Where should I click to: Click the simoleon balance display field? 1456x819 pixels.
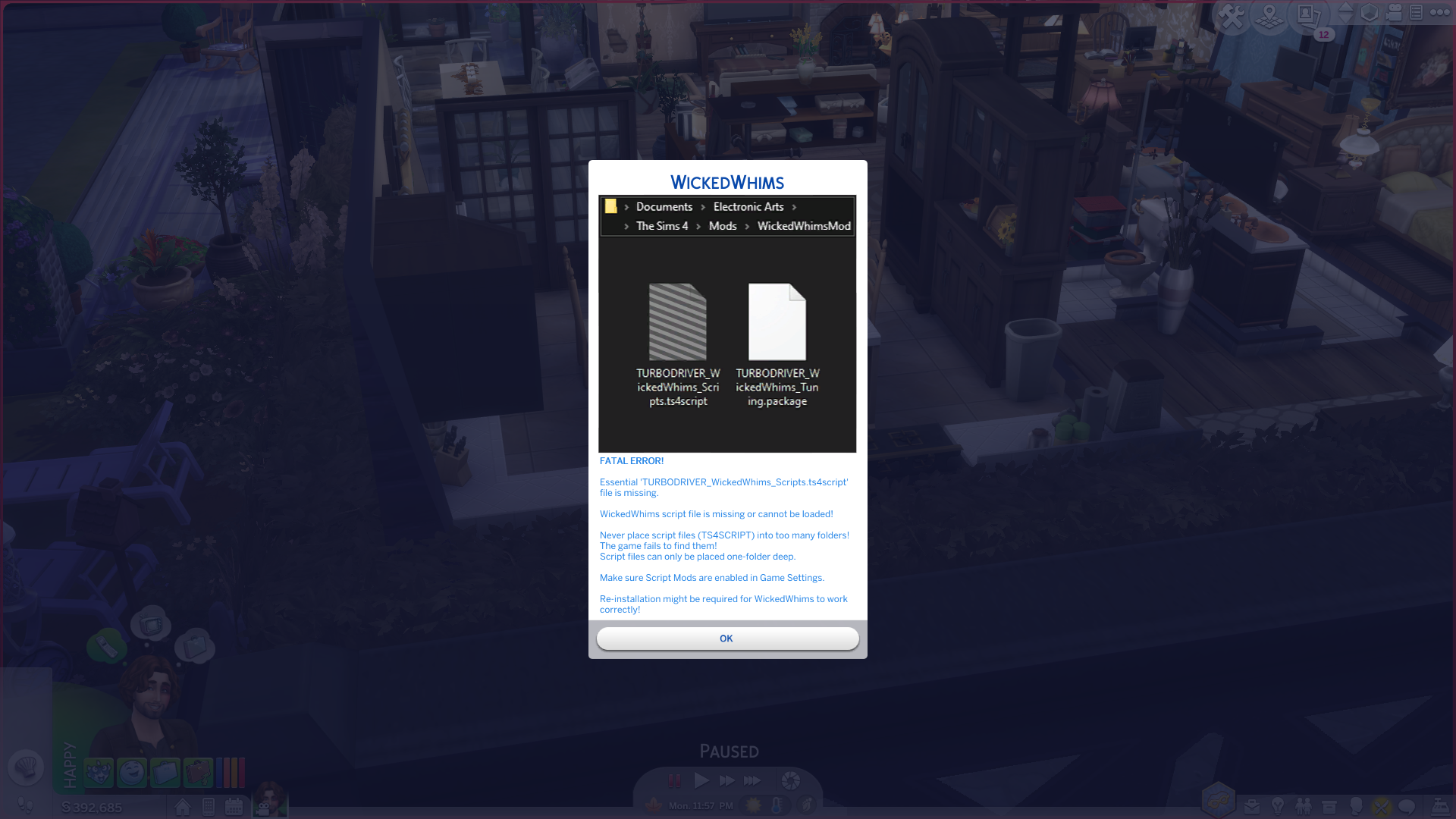click(92, 807)
